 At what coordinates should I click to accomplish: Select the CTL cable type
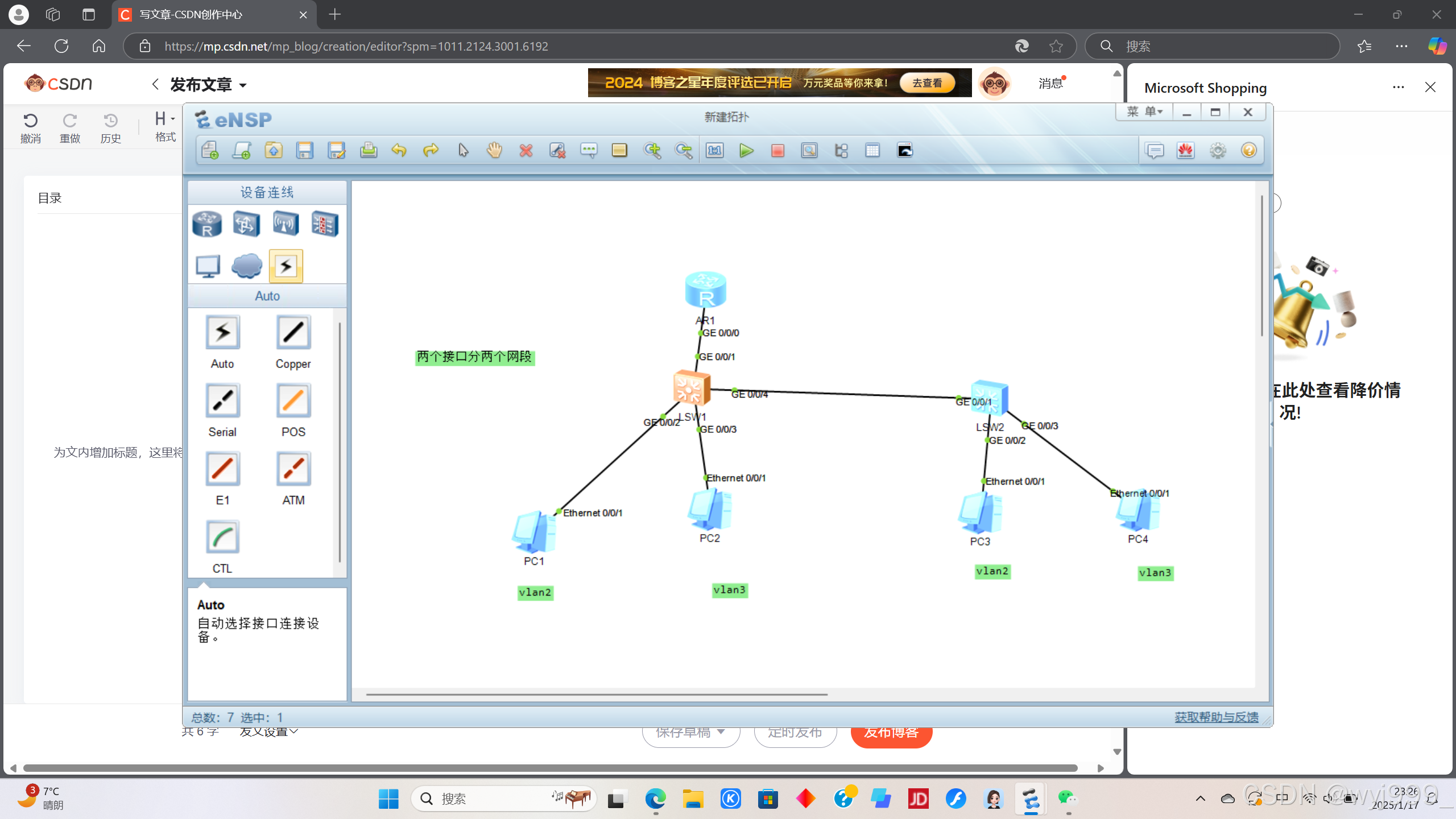tap(222, 537)
